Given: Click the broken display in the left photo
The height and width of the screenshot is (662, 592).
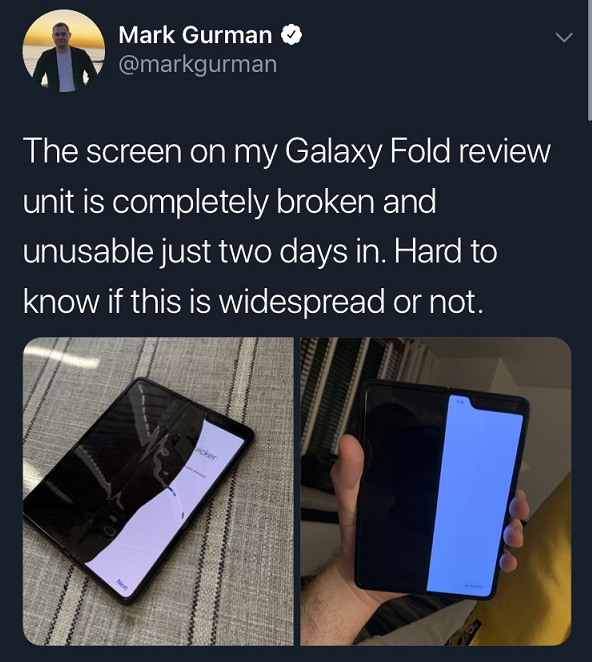Looking at the screenshot, I should [139, 490].
